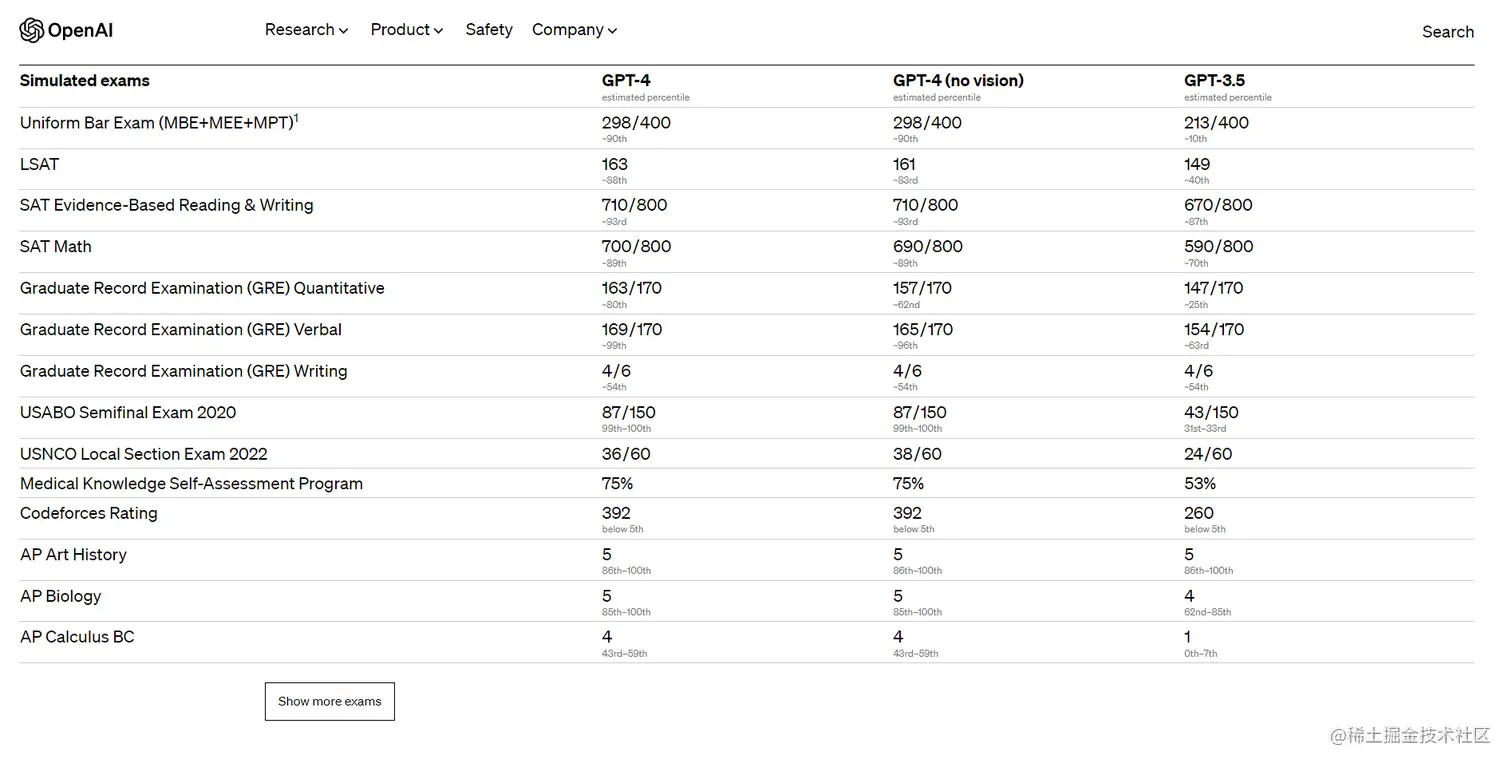The width and height of the screenshot is (1512, 767).
Task: Click the AP Calculus BC row label
Action: (x=77, y=637)
